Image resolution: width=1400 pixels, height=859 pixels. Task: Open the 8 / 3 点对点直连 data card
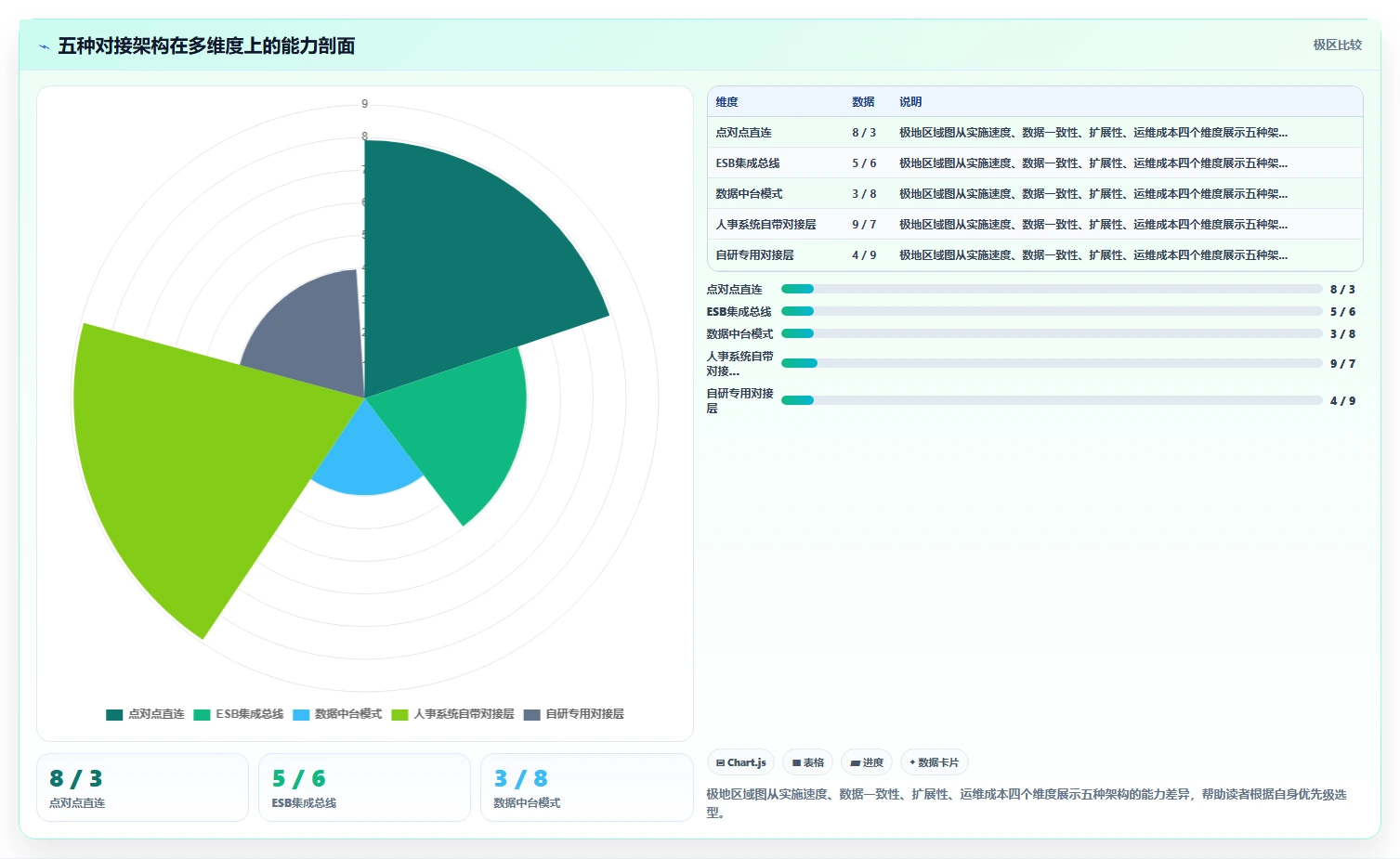pyautogui.click(x=142, y=787)
